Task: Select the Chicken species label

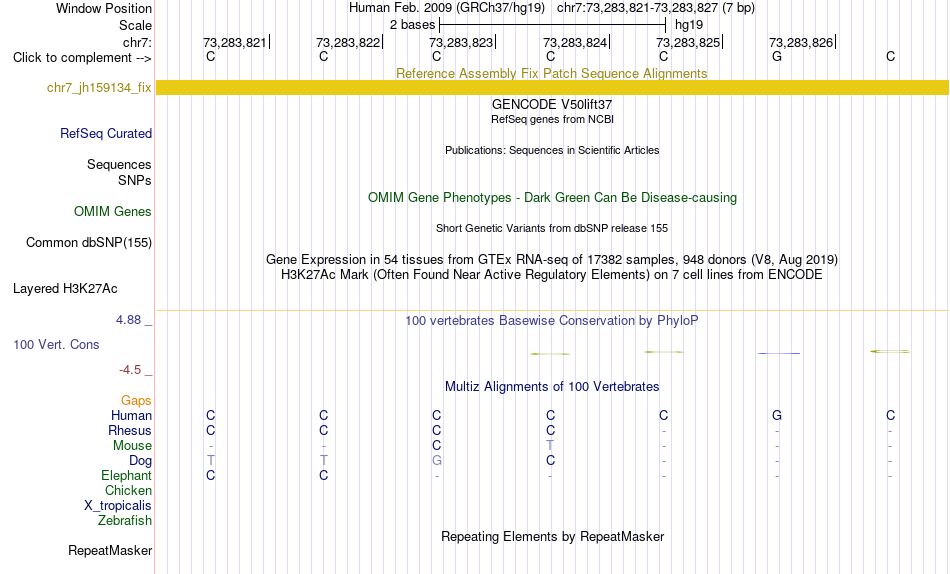Action: 128,490
